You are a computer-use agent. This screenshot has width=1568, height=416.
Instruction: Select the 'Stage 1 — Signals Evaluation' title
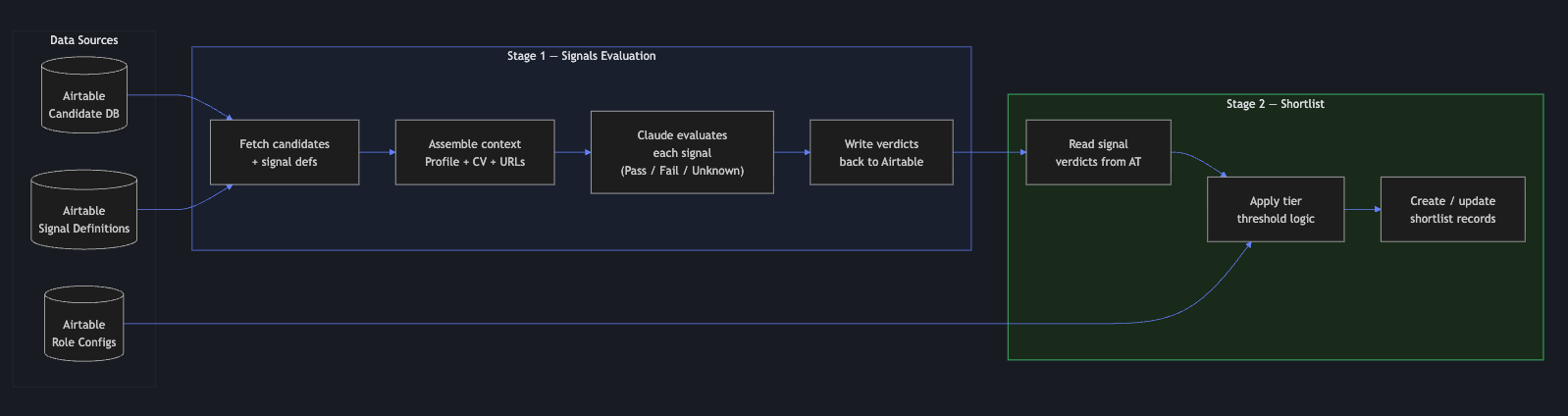tap(581, 56)
